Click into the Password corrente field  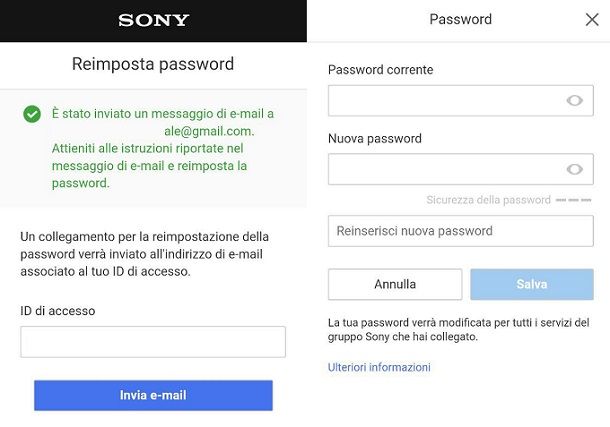[461, 100]
